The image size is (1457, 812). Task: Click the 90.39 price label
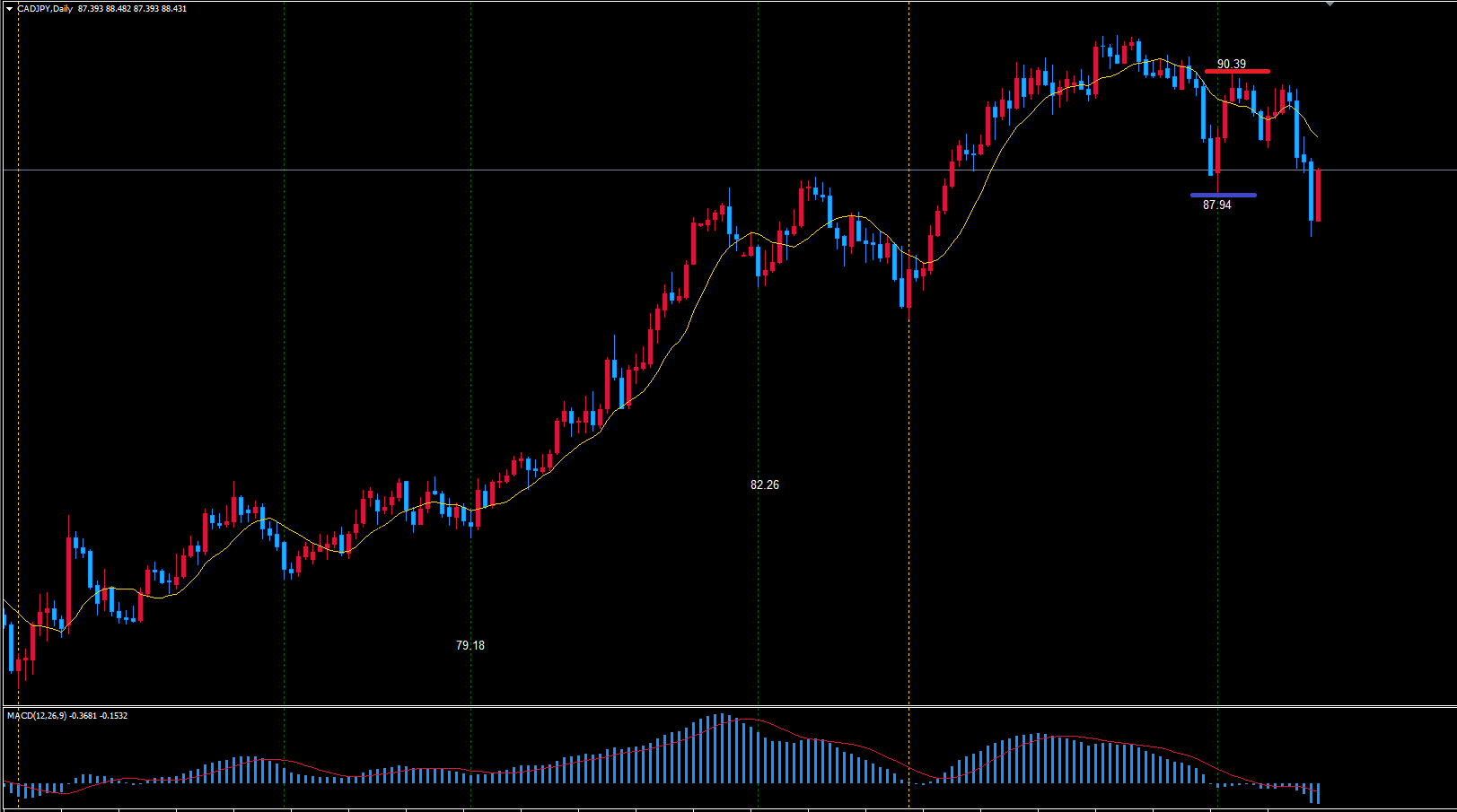[x=1231, y=64]
